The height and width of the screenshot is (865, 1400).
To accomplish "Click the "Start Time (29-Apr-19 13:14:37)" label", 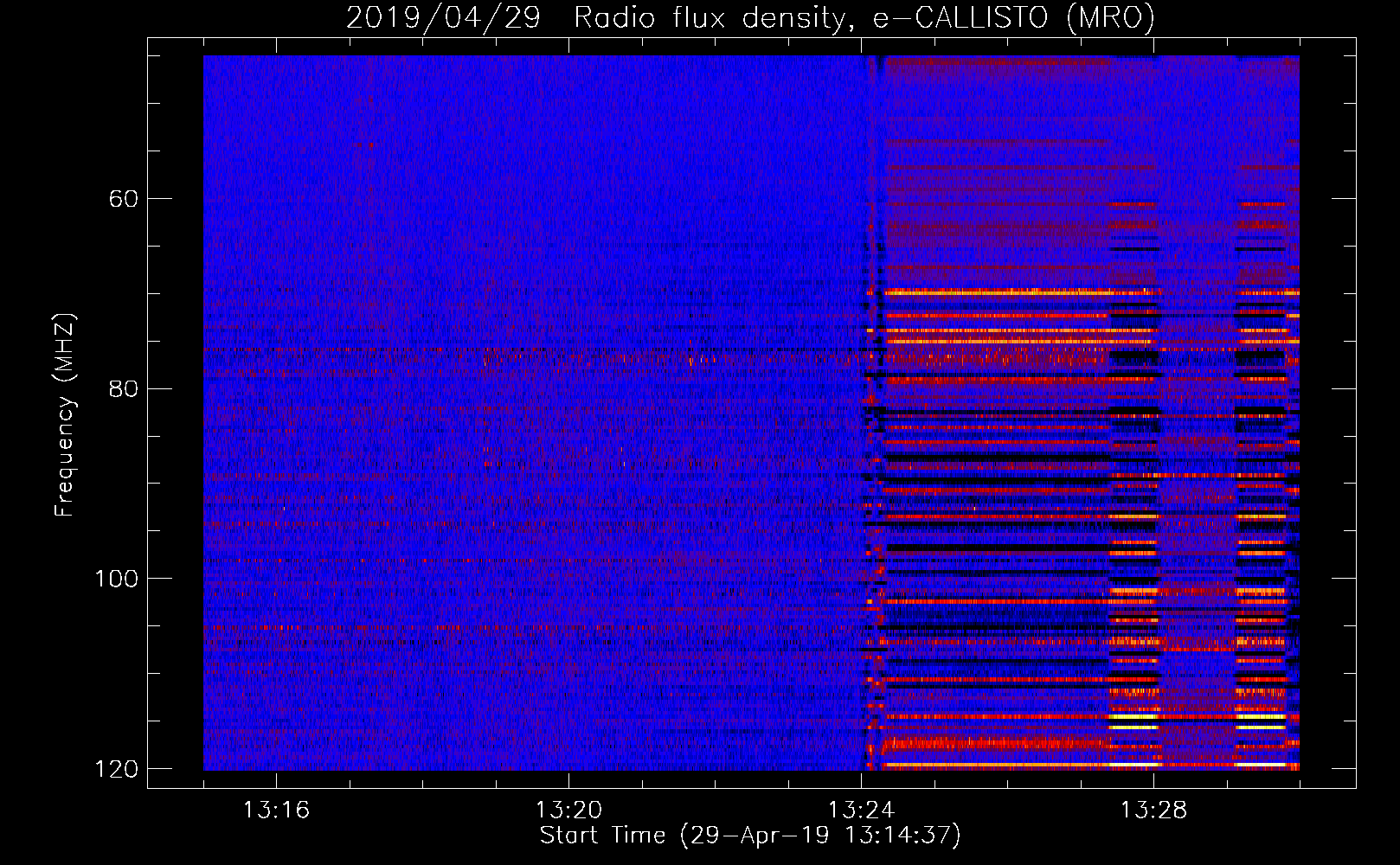I will [x=750, y=836].
